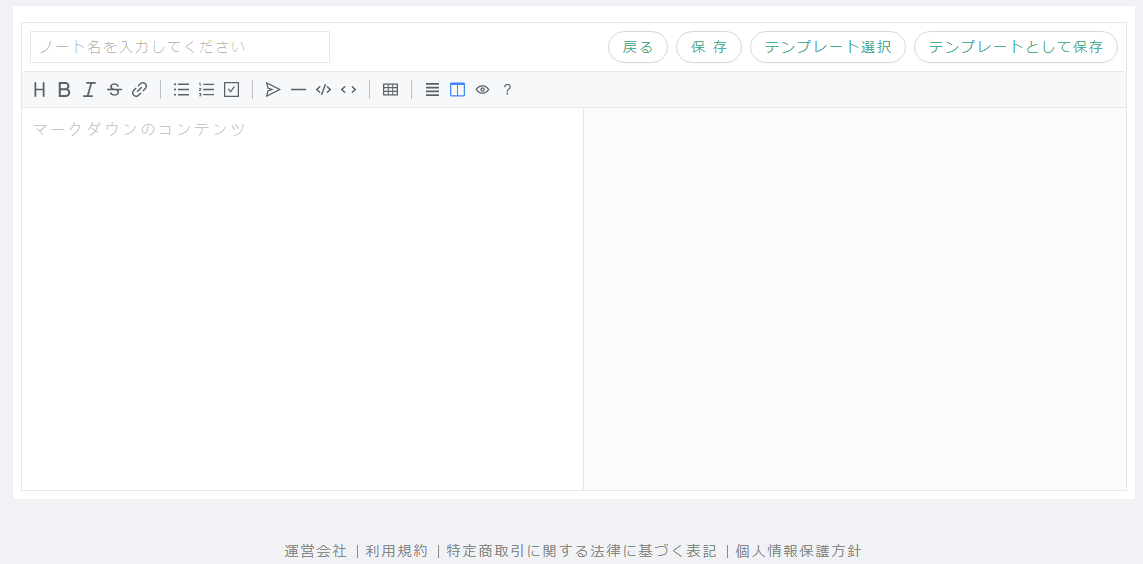The image size is (1143, 564).
Task: Insert an unordered bullet list
Action: pyautogui.click(x=182, y=90)
